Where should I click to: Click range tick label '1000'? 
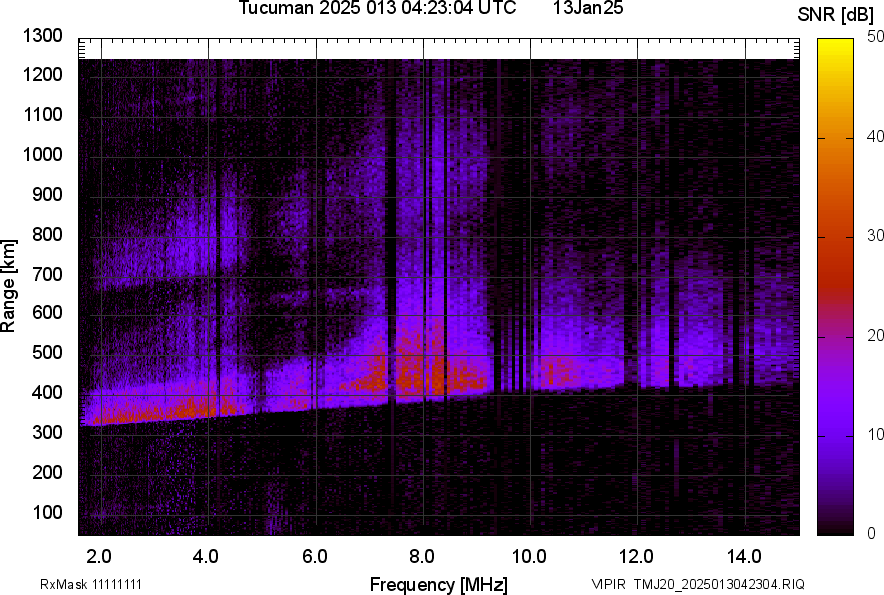(42, 154)
